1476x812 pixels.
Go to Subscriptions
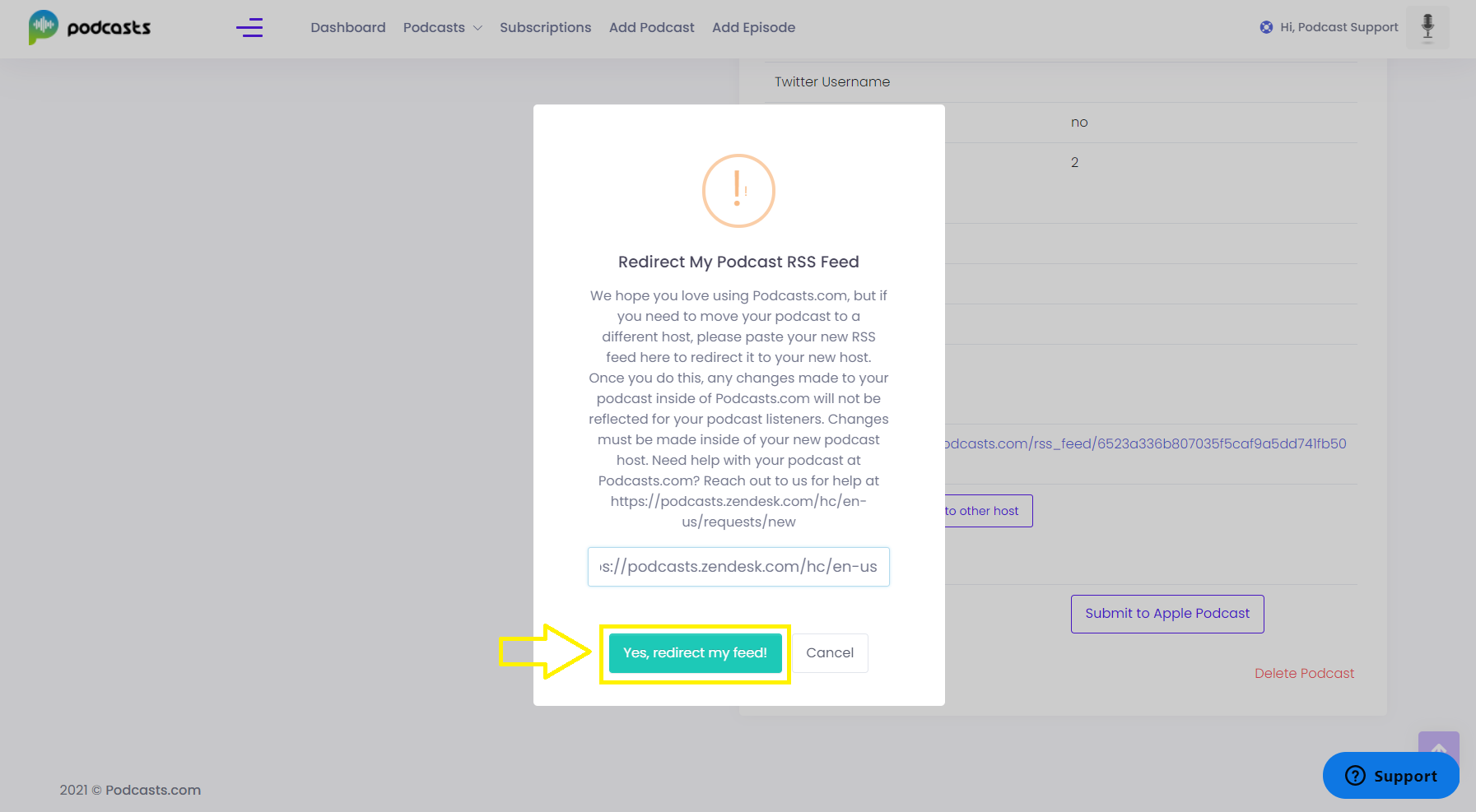click(x=546, y=27)
